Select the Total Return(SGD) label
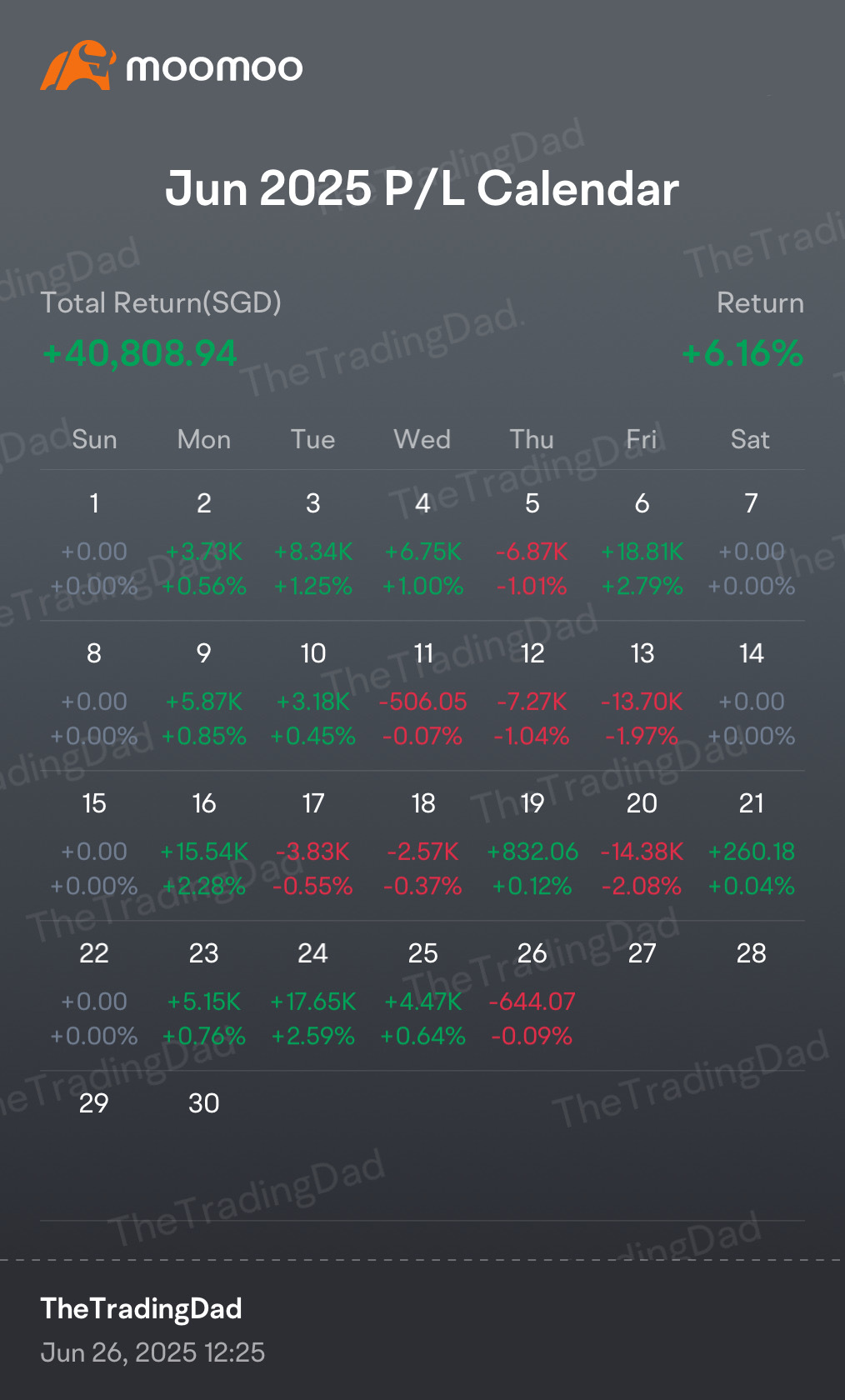 click(161, 302)
